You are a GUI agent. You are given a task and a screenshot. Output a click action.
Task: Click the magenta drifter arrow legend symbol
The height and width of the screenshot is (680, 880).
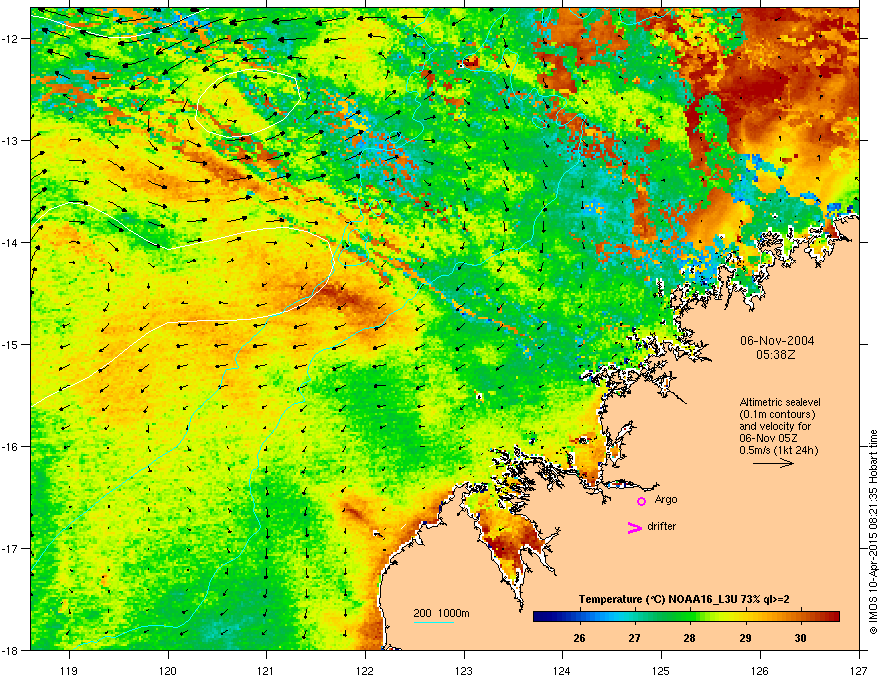635,527
